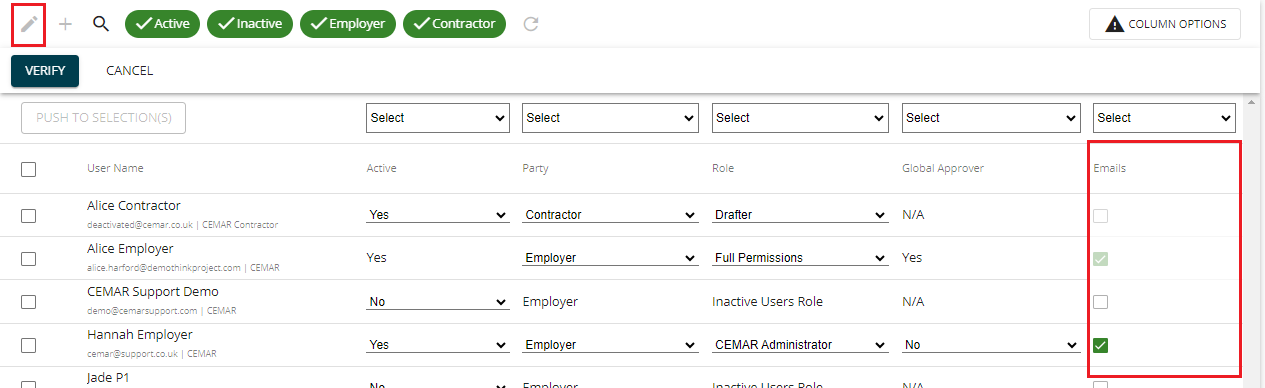The image size is (1265, 388).
Task: Open Alice Employer's Party dropdown
Action: pyautogui.click(x=610, y=258)
